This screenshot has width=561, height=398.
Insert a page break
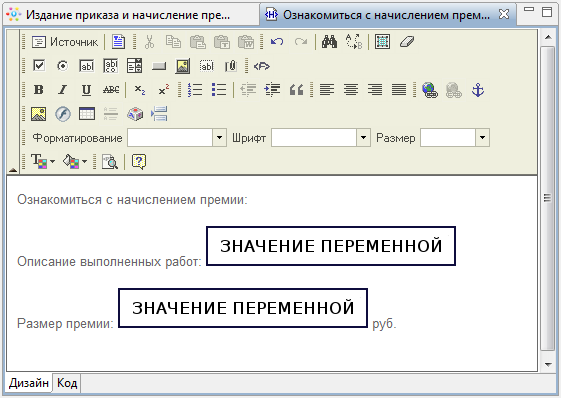tap(159, 114)
